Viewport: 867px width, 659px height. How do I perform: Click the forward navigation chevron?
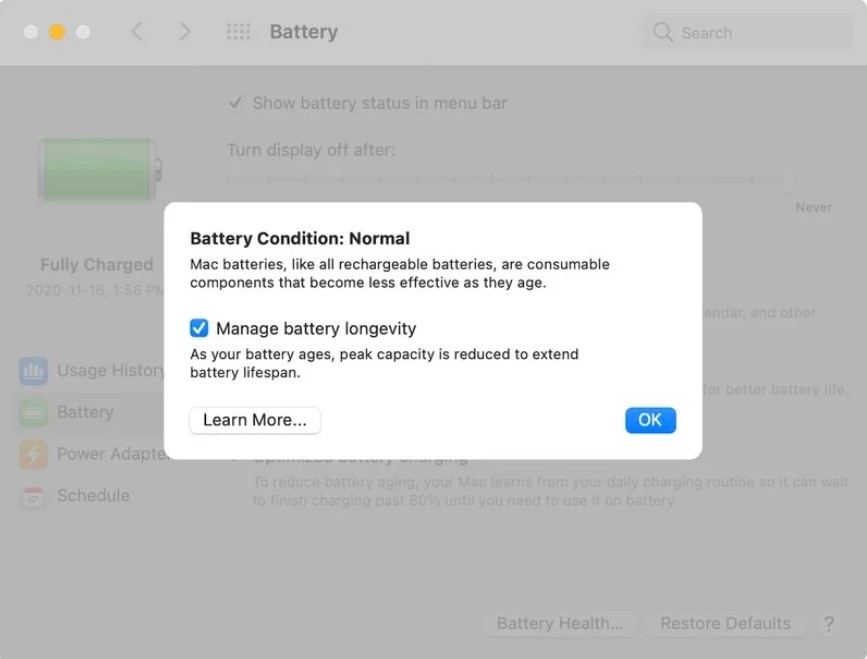[x=185, y=31]
